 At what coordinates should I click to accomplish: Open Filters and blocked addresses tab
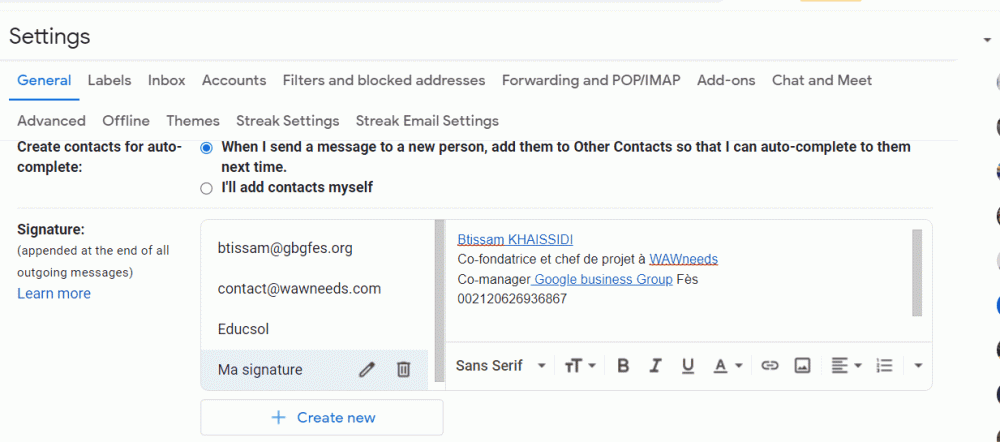pyautogui.click(x=384, y=80)
